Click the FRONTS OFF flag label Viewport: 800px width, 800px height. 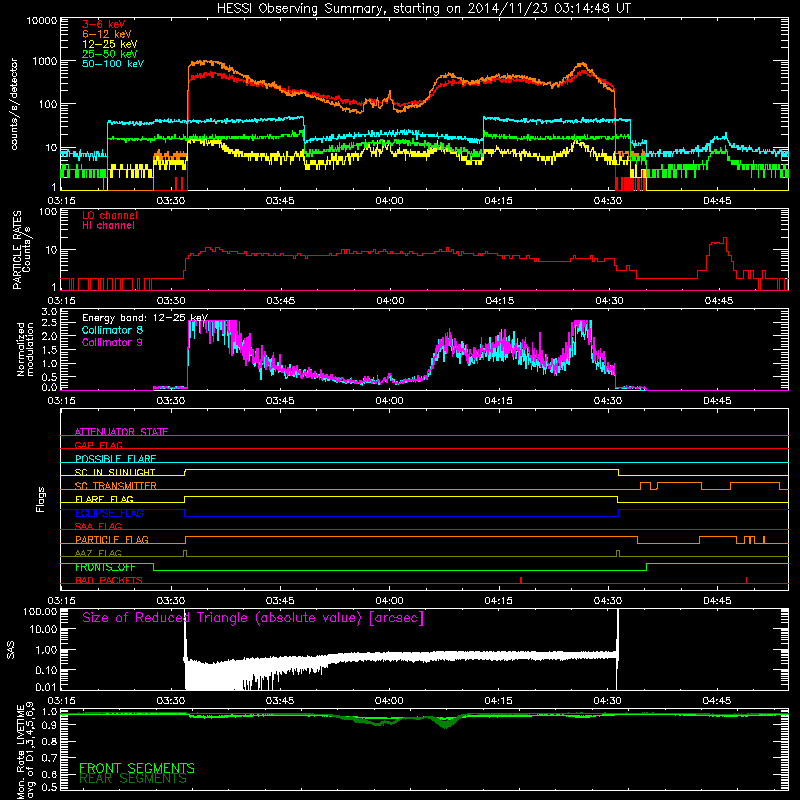click(105, 567)
